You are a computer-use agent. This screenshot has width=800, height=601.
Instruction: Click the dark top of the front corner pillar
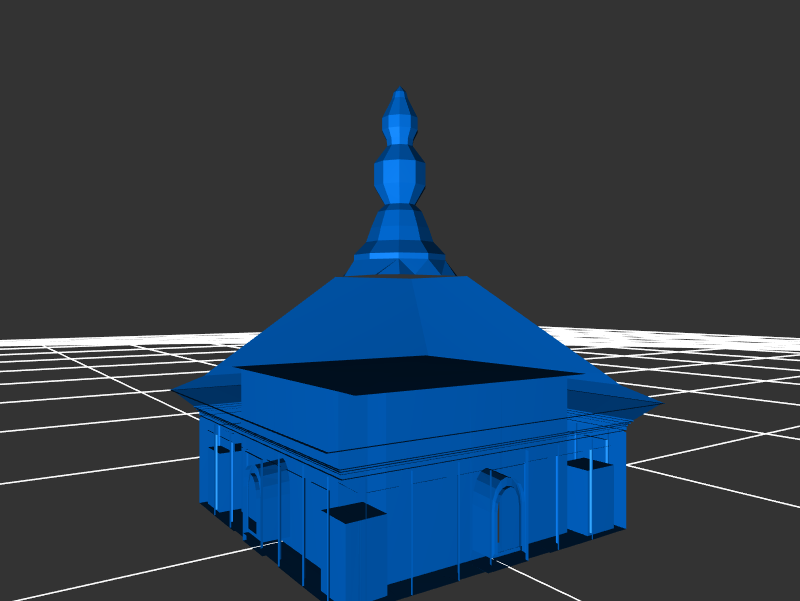coord(353,513)
